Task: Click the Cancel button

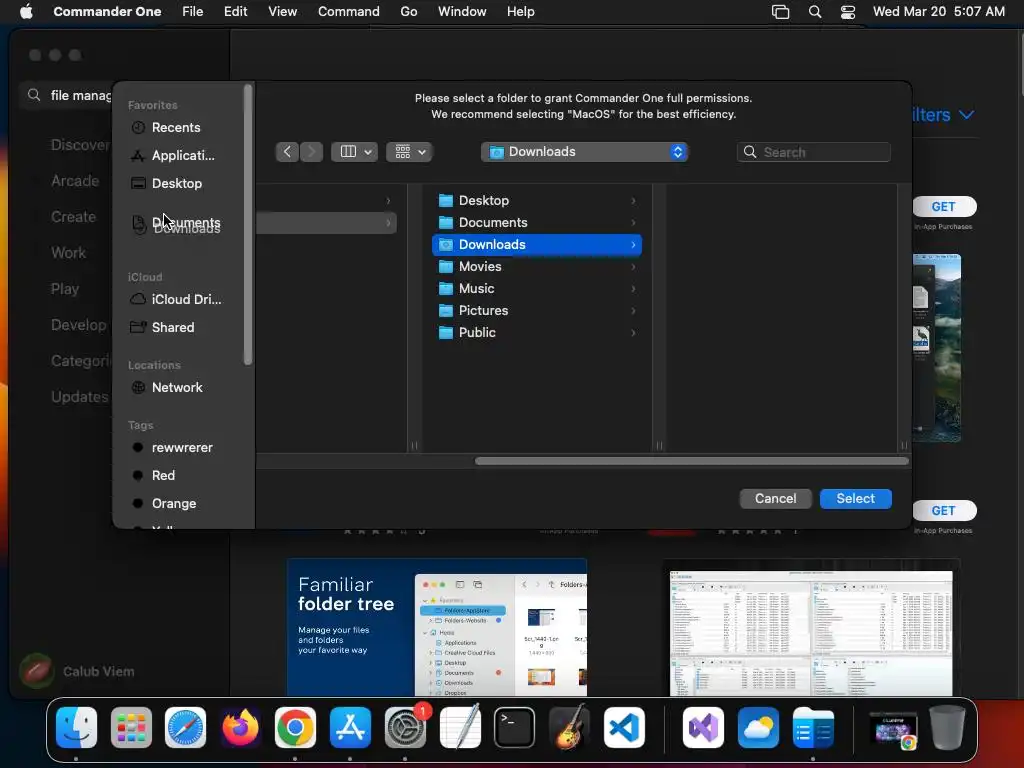Action: [775, 498]
